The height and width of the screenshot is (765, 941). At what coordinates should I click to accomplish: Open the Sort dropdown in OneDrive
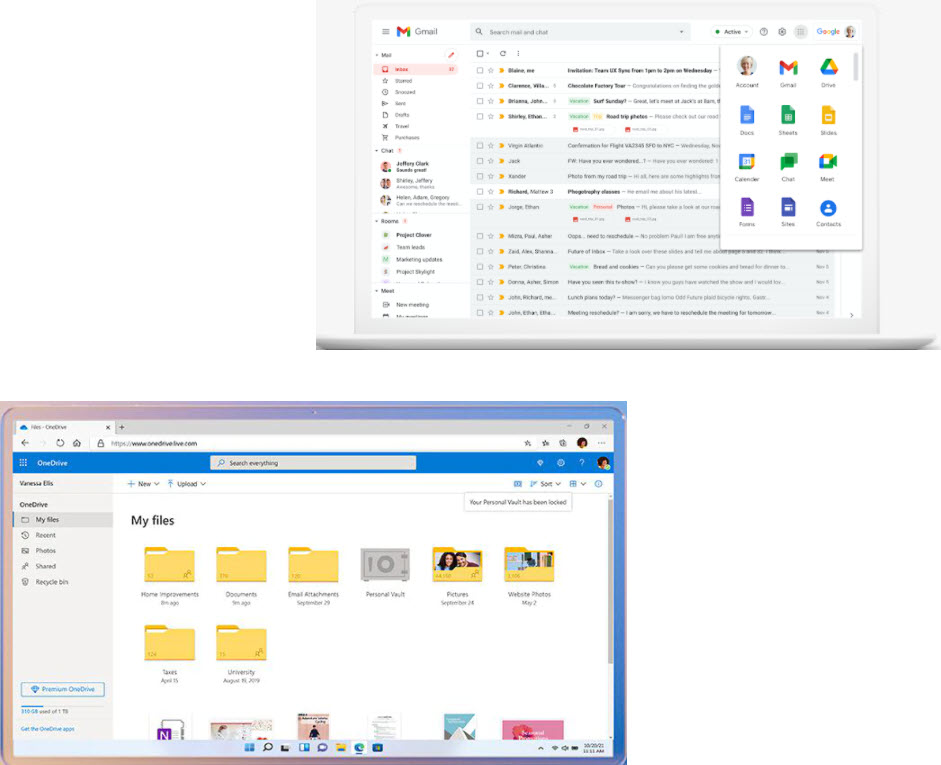tap(546, 484)
